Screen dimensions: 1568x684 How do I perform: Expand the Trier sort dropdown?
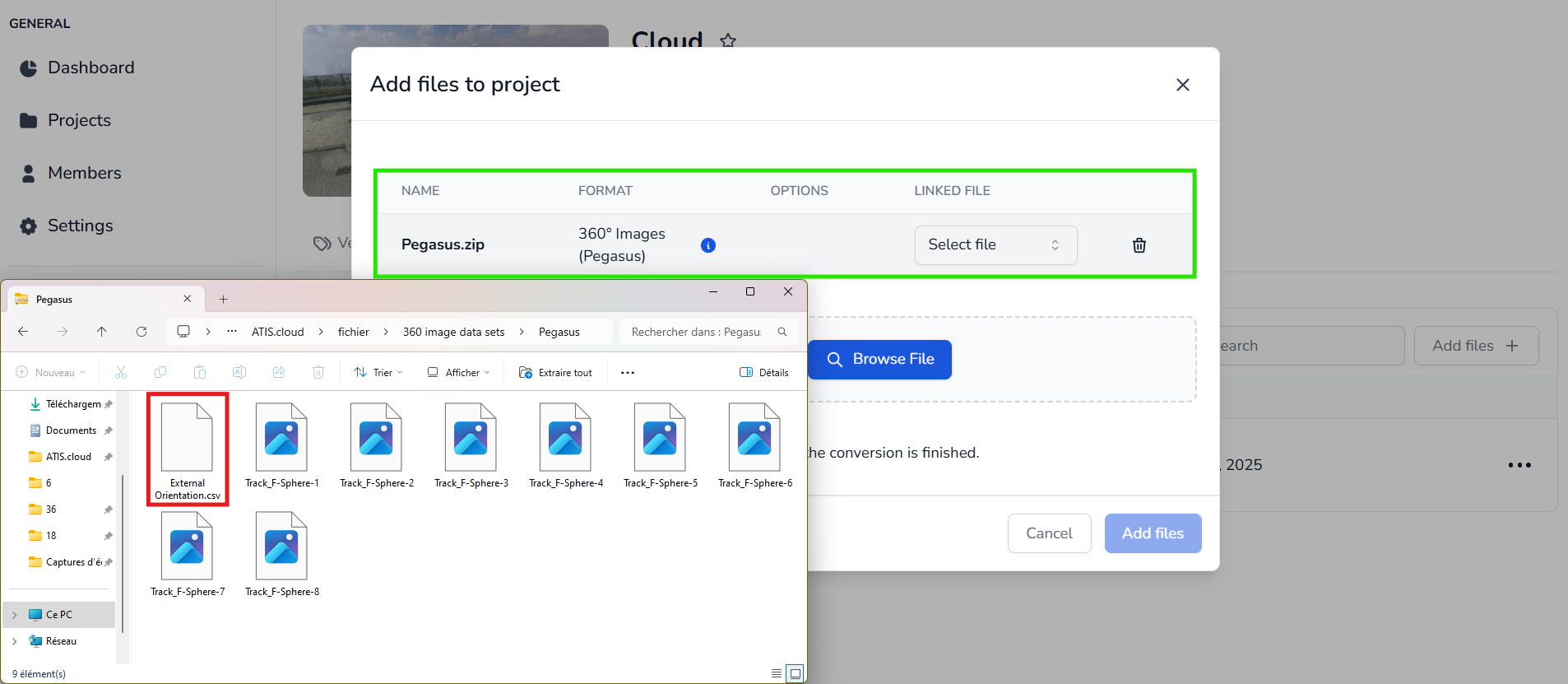click(378, 373)
